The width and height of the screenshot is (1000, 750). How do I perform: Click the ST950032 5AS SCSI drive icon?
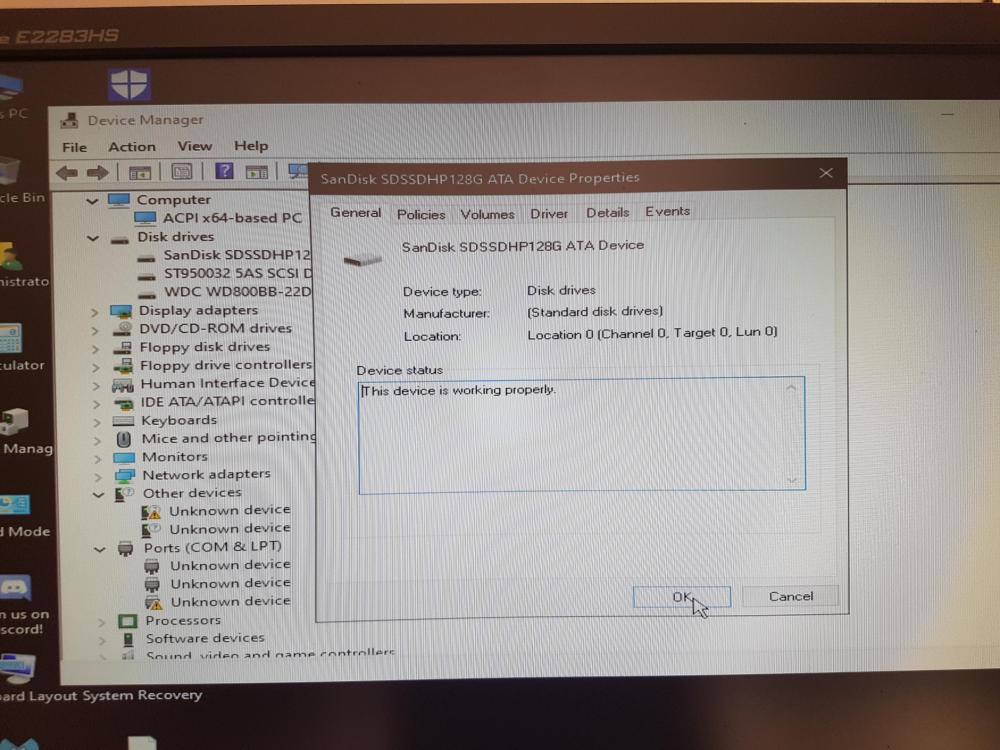coord(147,276)
